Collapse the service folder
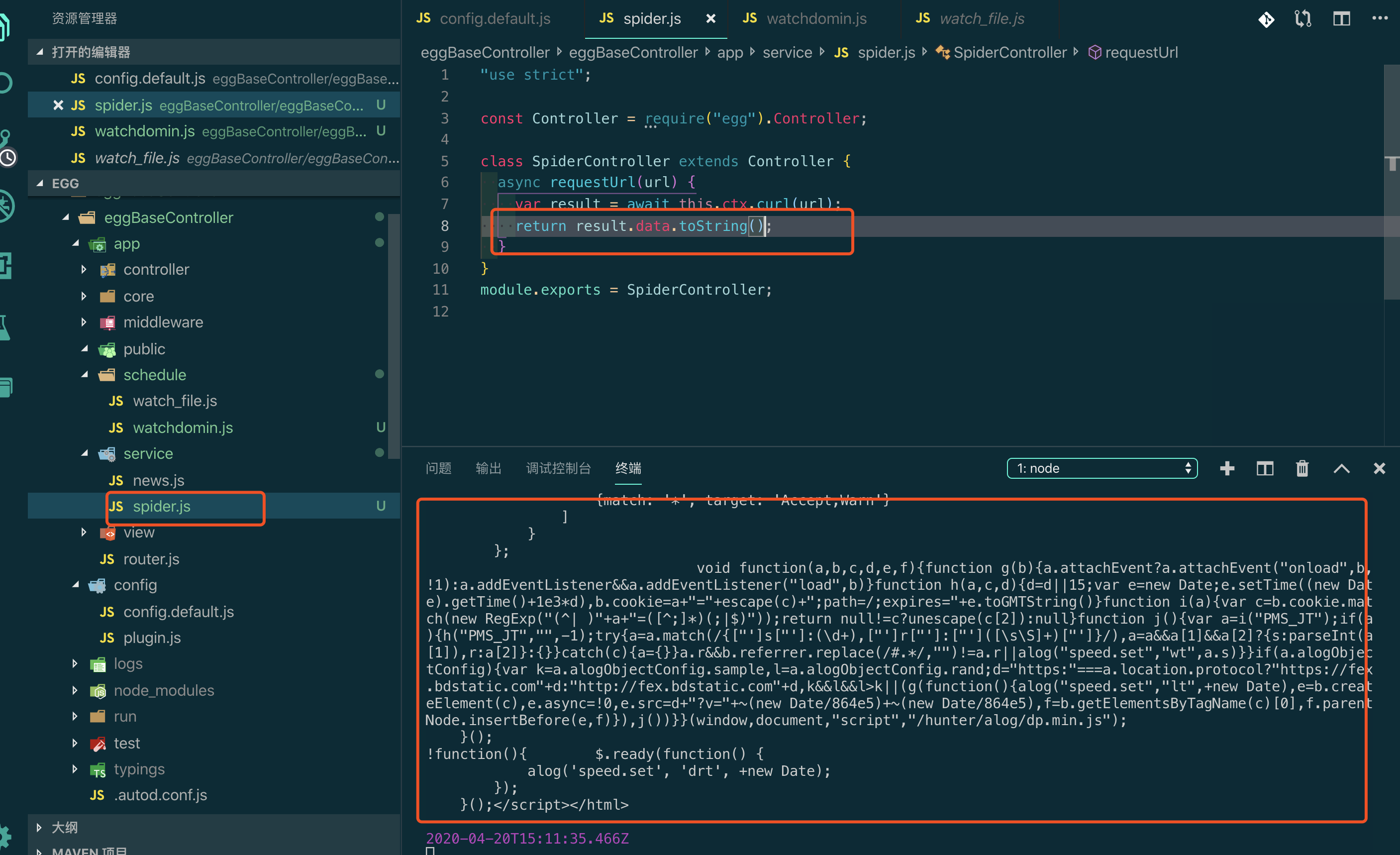The height and width of the screenshot is (855, 1400). pos(85,454)
